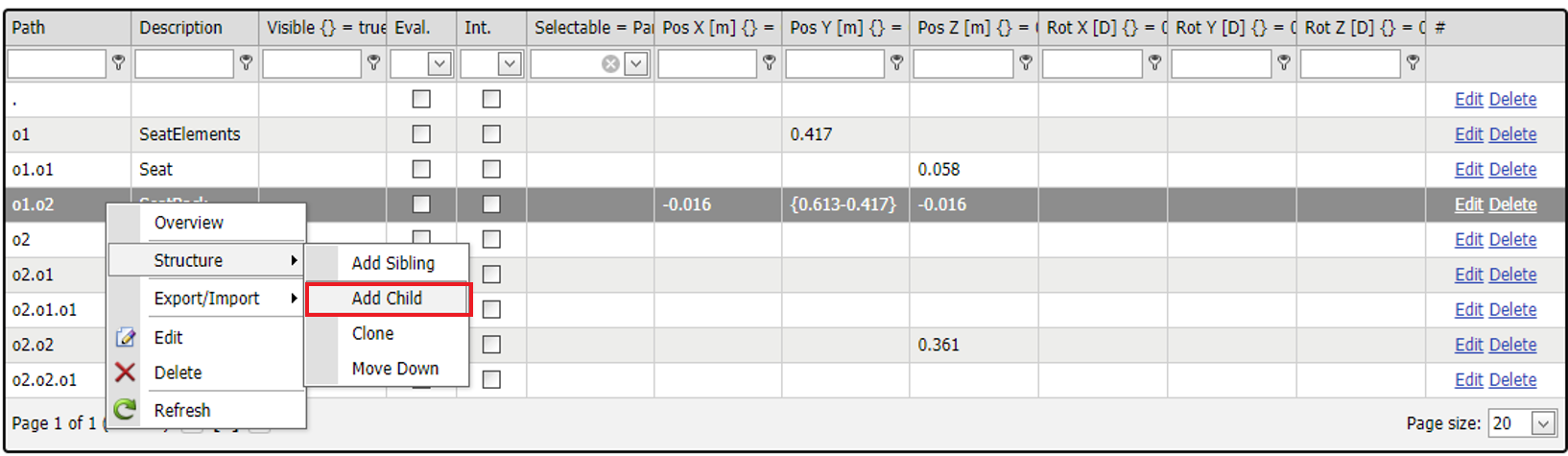Clear the Selectable filter with the X icon
Screen dimensions: 1568x456
(x=610, y=64)
